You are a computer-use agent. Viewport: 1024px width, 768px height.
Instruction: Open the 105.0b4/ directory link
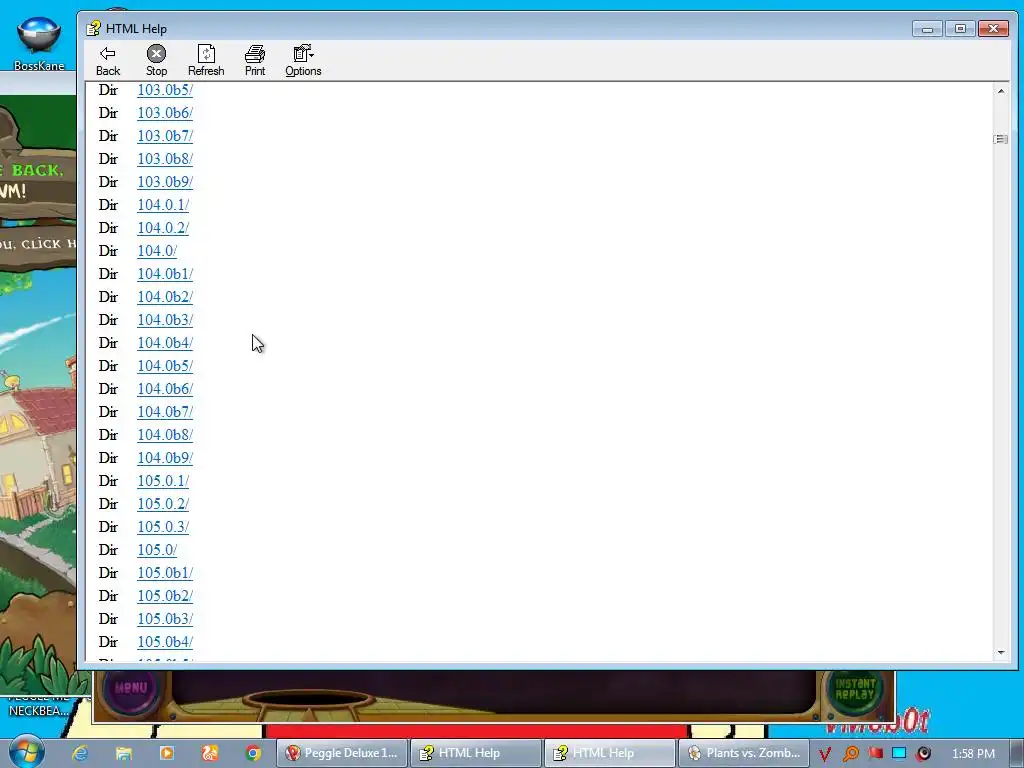pos(165,642)
